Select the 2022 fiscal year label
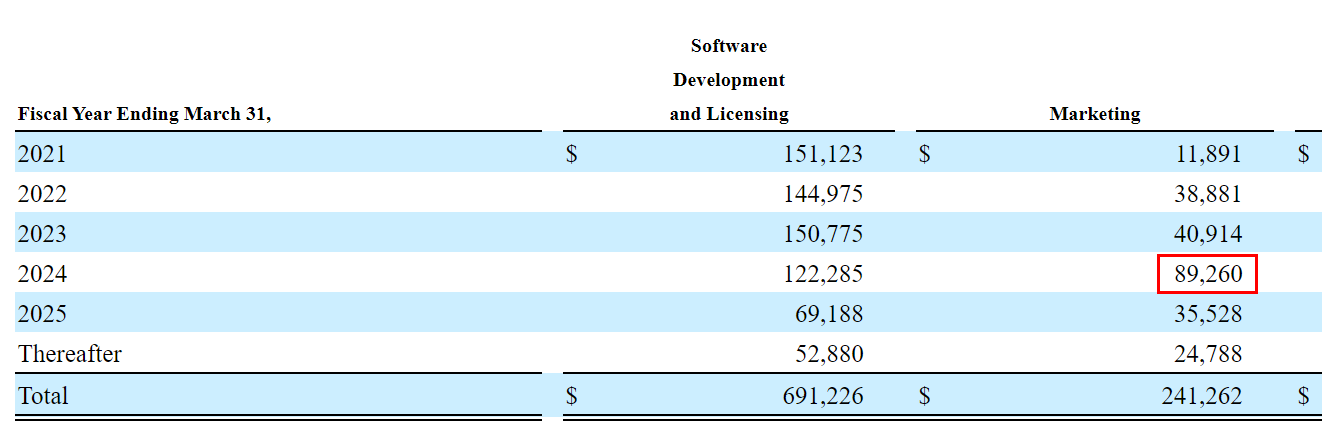 [42, 194]
